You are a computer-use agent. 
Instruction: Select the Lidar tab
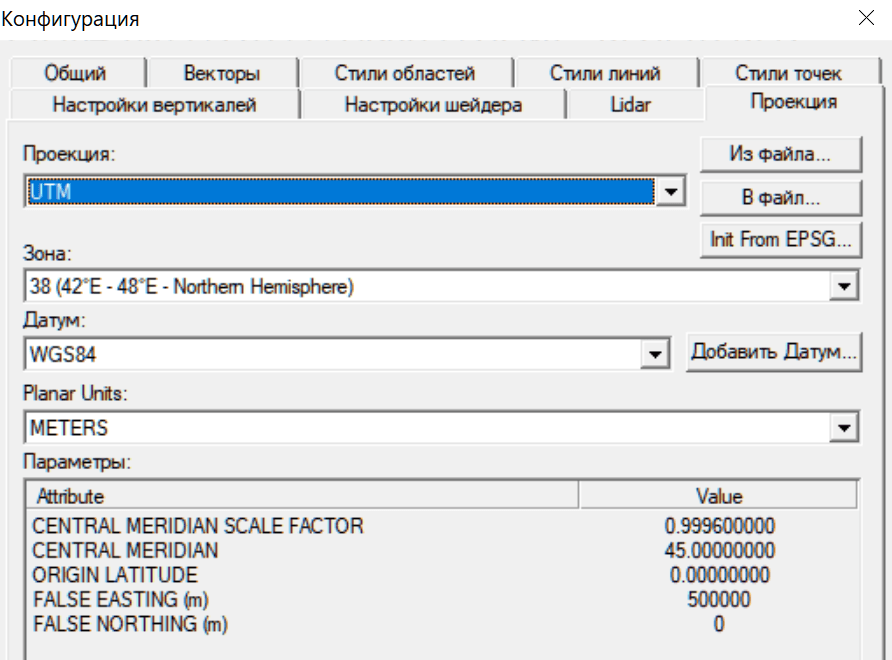tap(630, 104)
